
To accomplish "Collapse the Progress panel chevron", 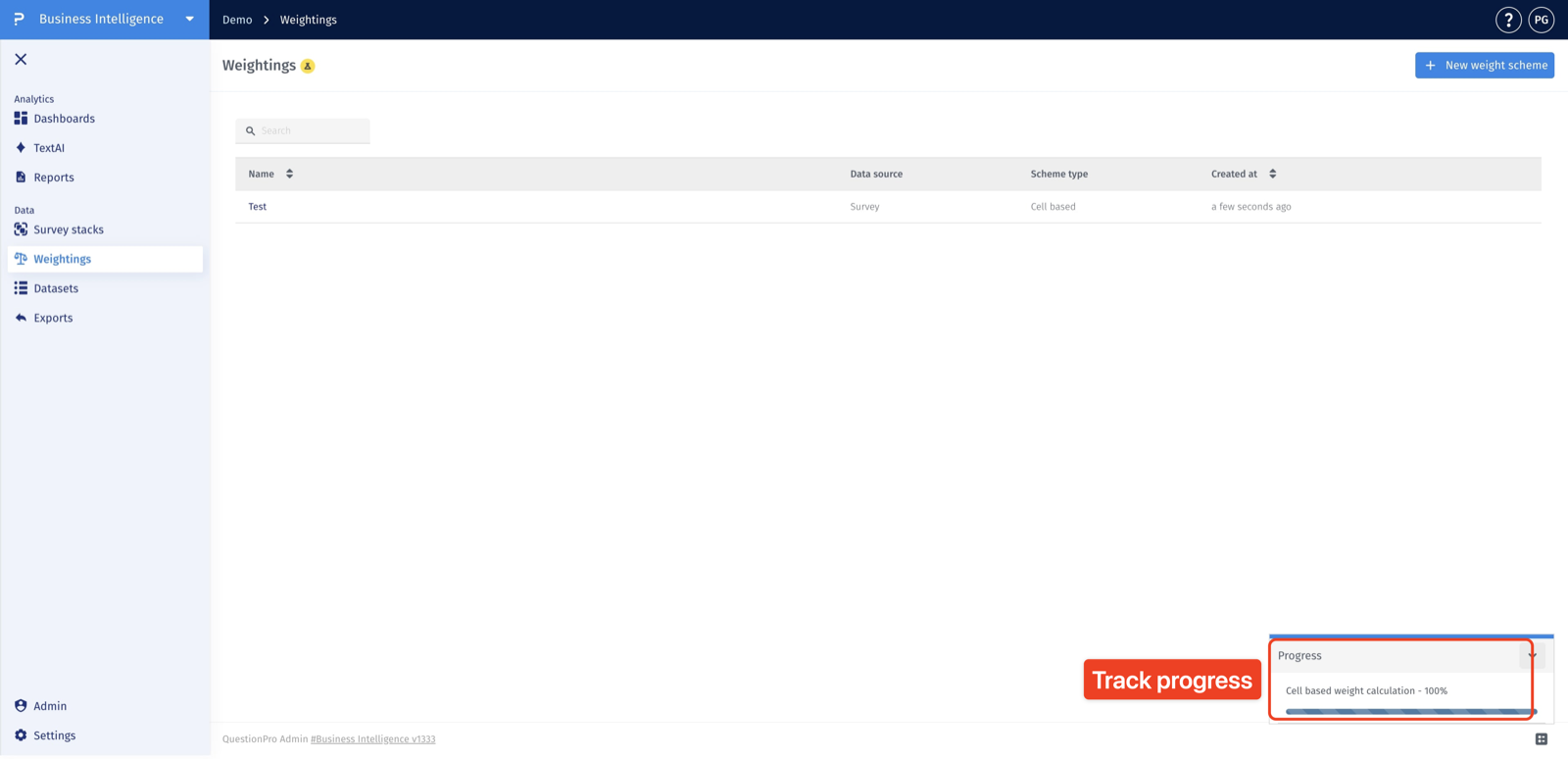I will click(x=1532, y=655).
